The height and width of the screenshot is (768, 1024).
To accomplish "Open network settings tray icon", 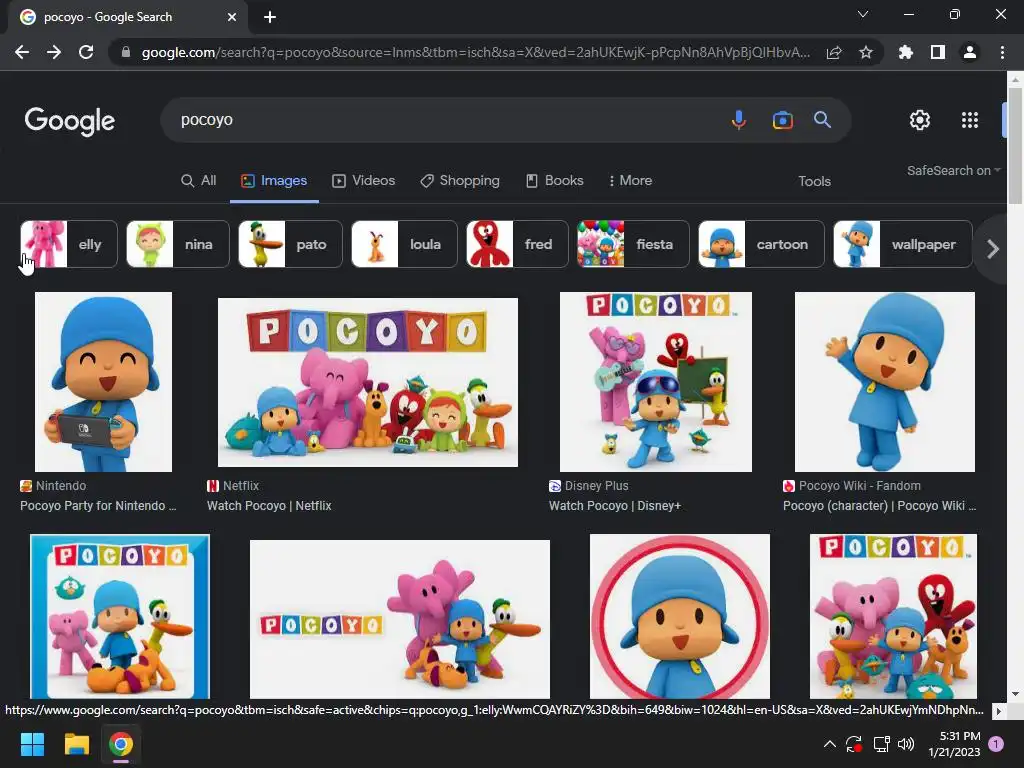I will tap(881, 744).
